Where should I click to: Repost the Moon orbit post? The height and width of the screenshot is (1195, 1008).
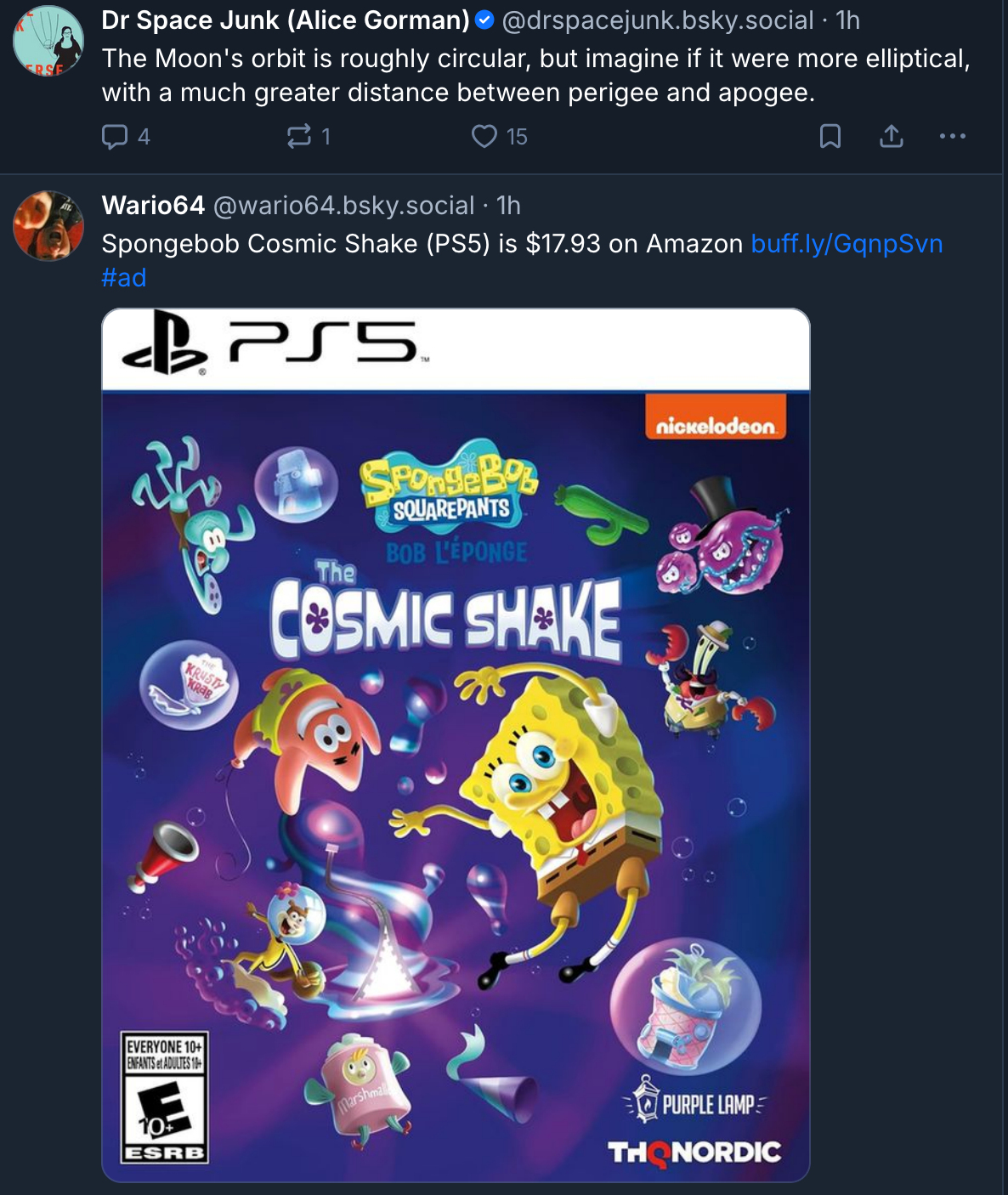[x=299, y=137]
